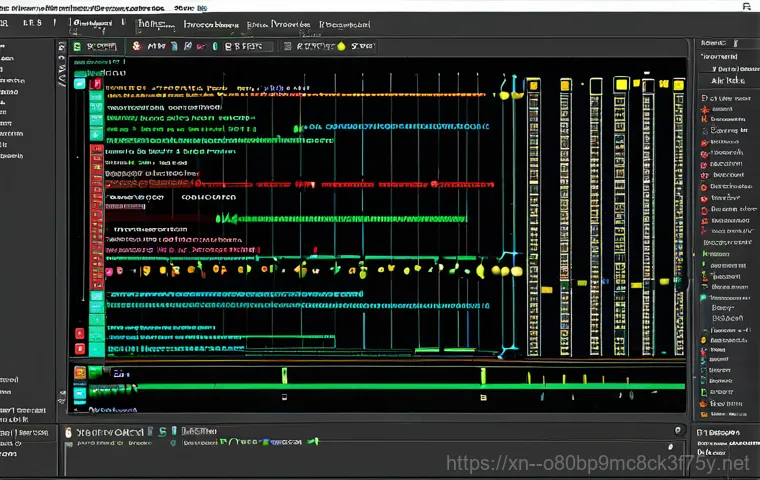Image resolution: width=760 pixels, height=480 pixels.
Task: Click the green square icon starting the toolbar
Action: click(x=77, y=47)
